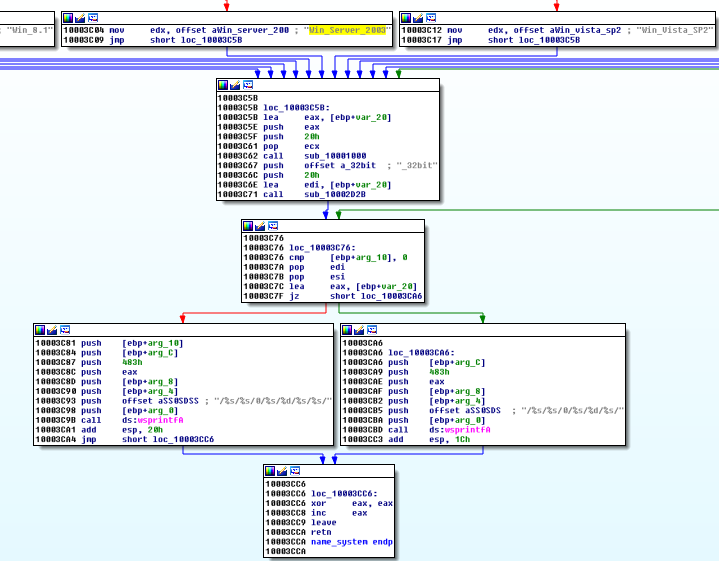Click pencil edit icon of loc_10003C5B block
Screen dimensions: 719x561
coord(235,85)
